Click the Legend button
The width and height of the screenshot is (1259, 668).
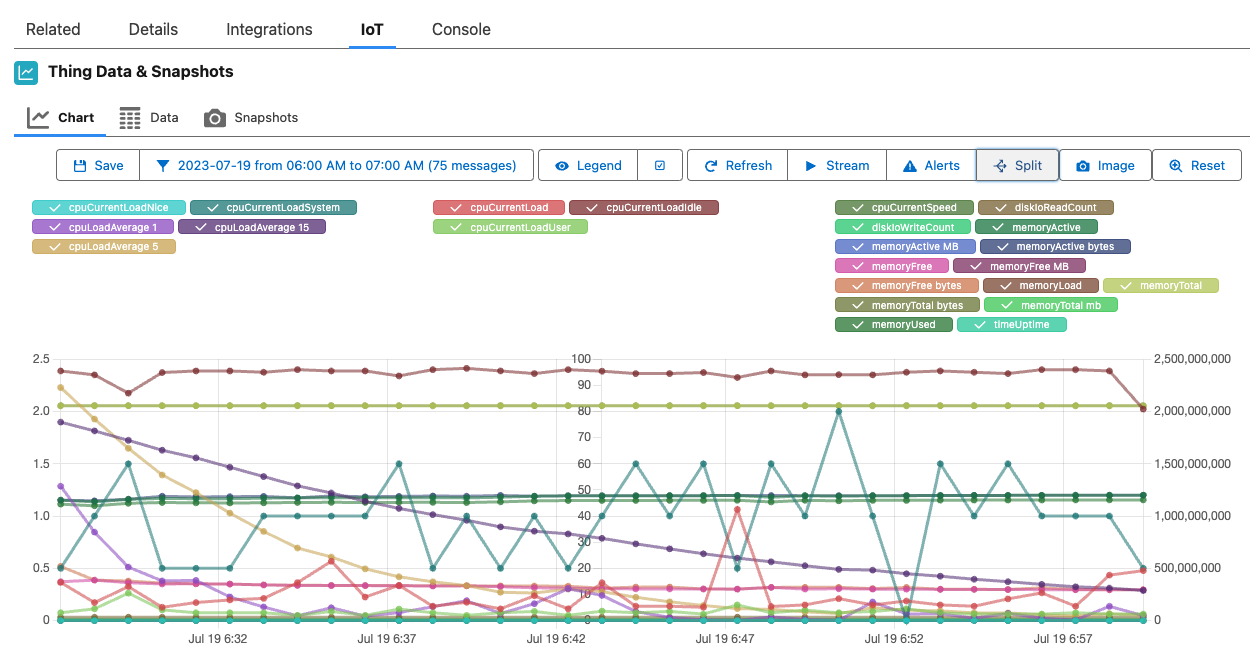tap(588, 165)
